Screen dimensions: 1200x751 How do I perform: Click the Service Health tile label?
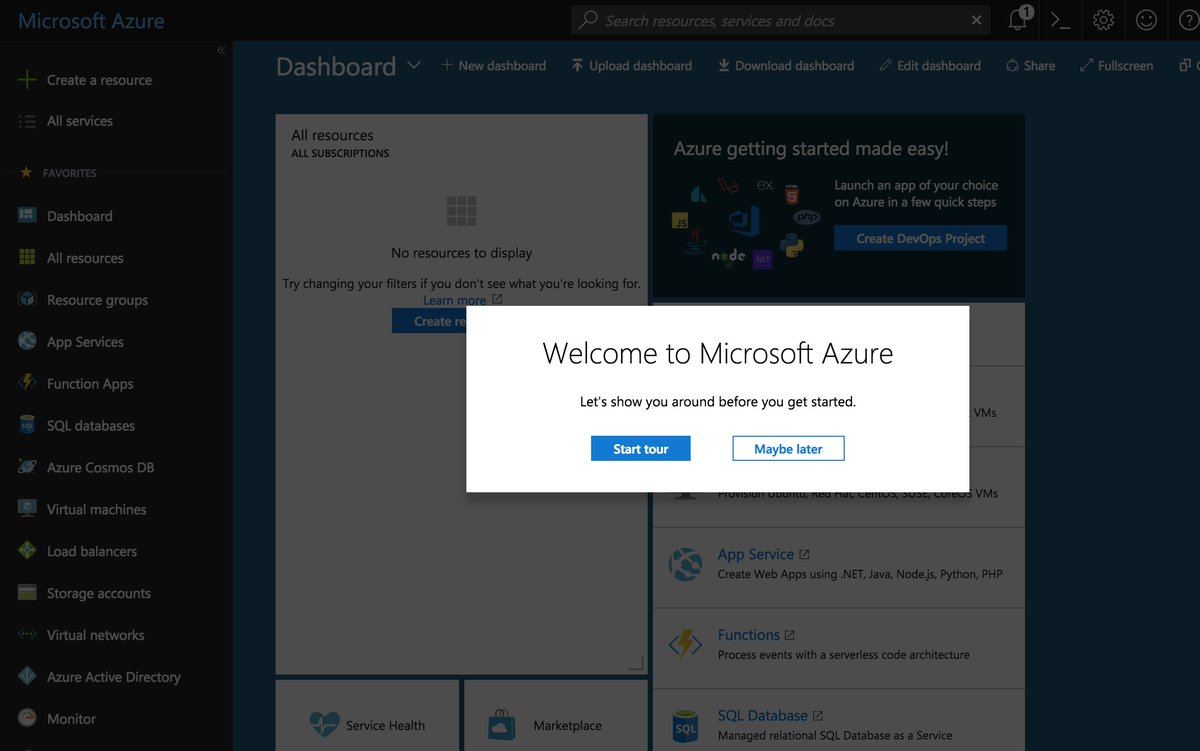pos(385,726)
